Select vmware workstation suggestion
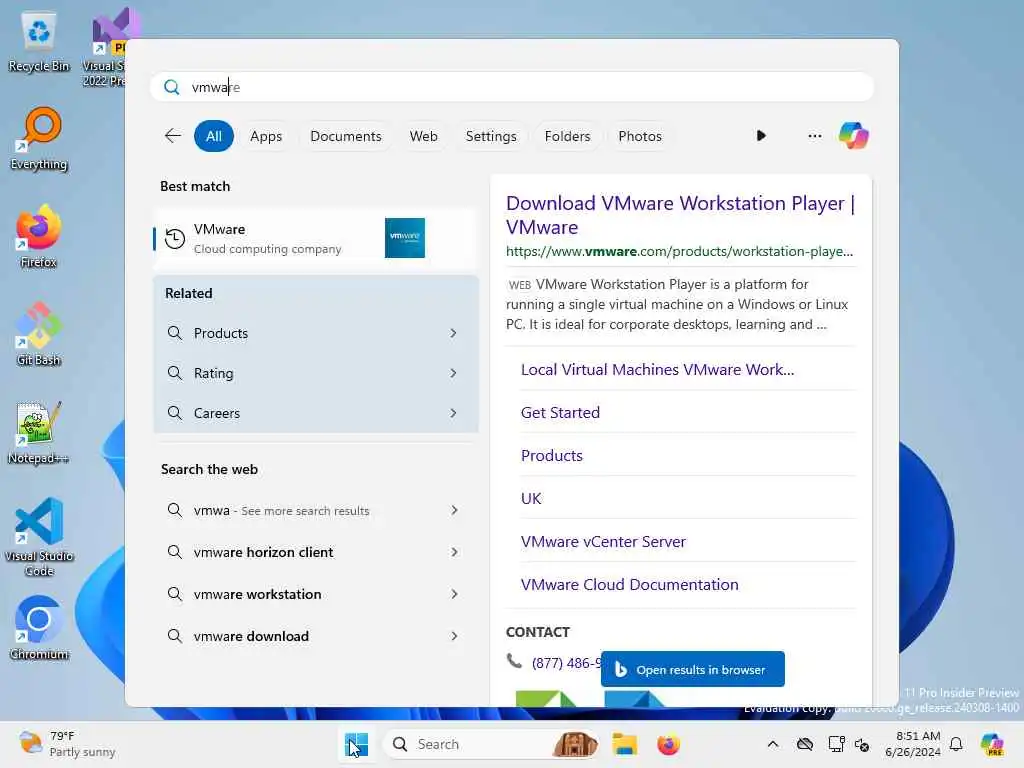This screenshot has width=1024, height=768. 257,594
